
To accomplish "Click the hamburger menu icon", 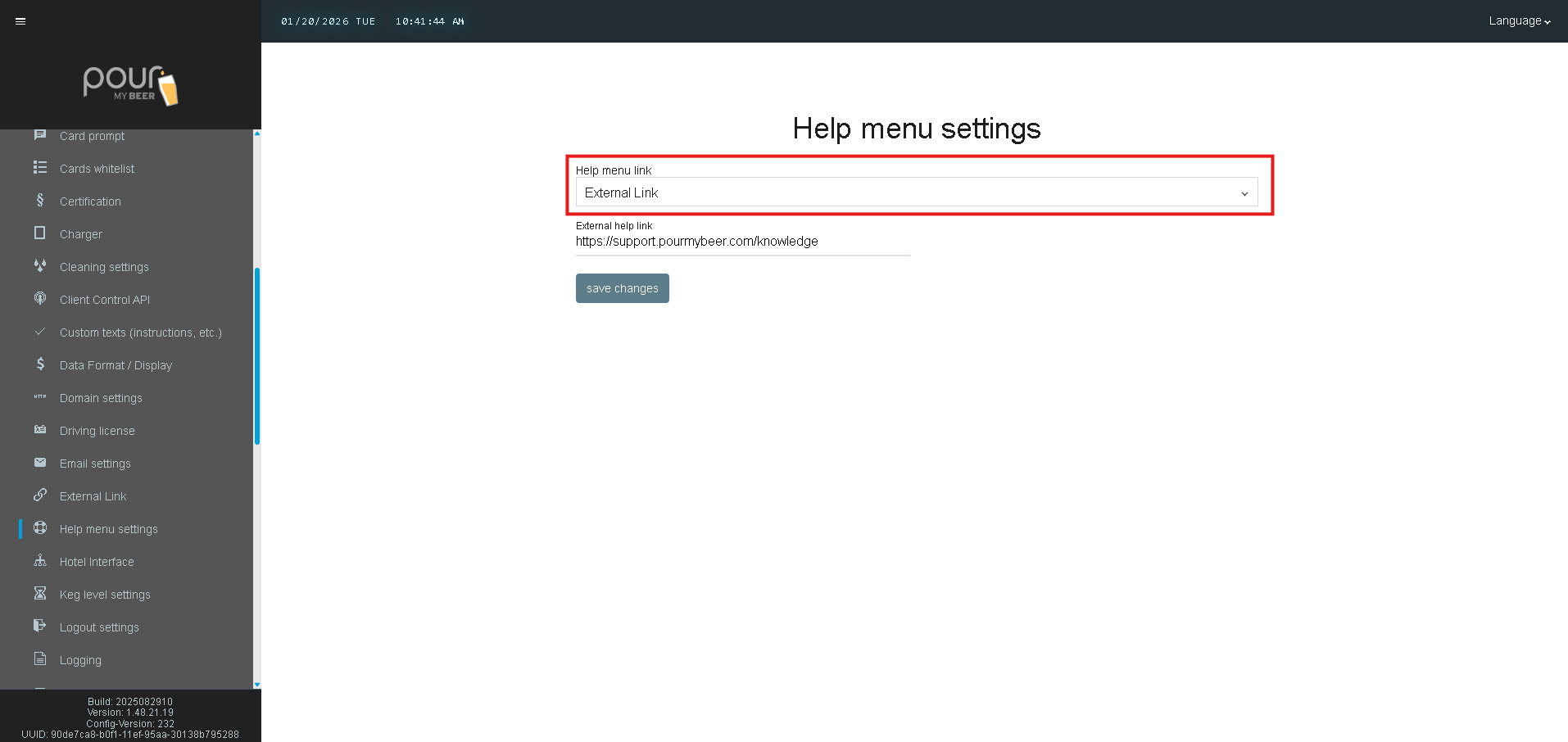I will [20, 21].
